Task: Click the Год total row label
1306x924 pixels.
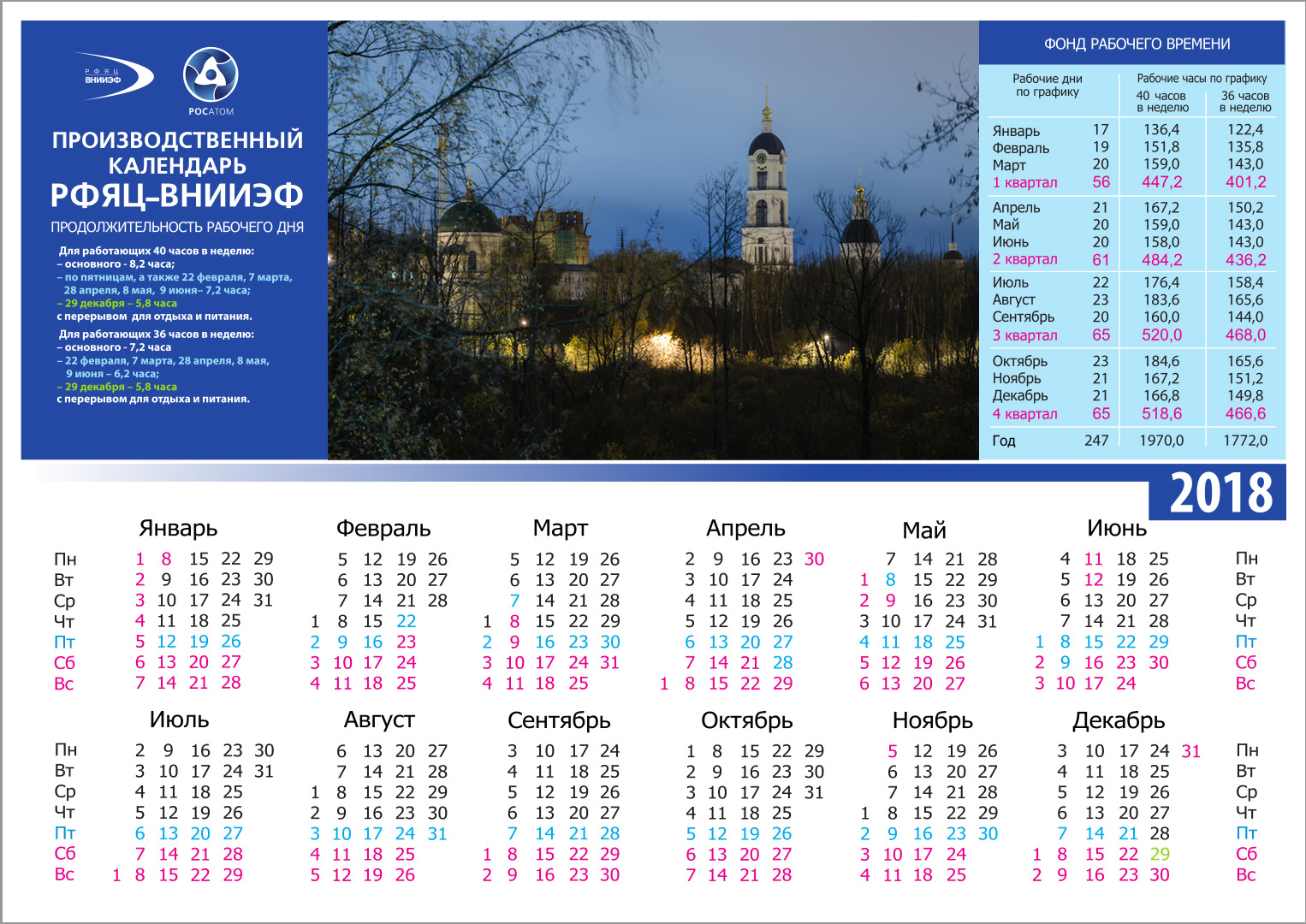Action: (1004, 441)
